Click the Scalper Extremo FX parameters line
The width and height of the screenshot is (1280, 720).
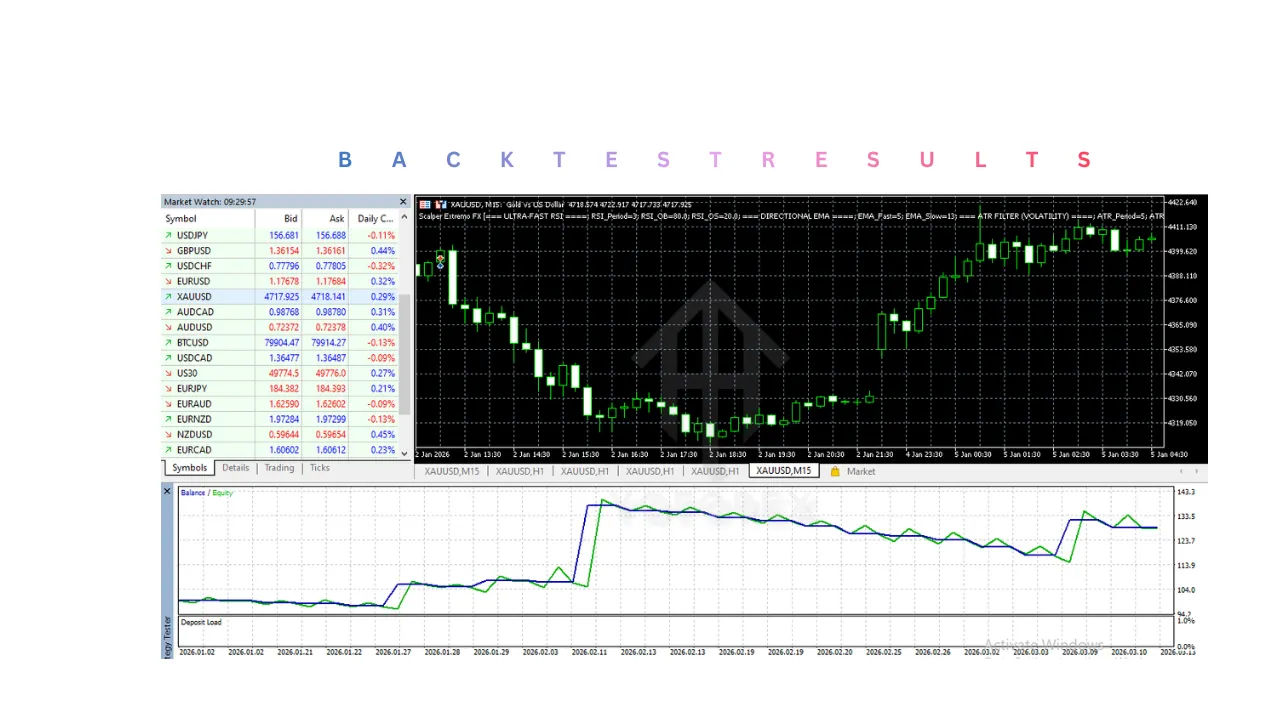(x=790, y=216)
